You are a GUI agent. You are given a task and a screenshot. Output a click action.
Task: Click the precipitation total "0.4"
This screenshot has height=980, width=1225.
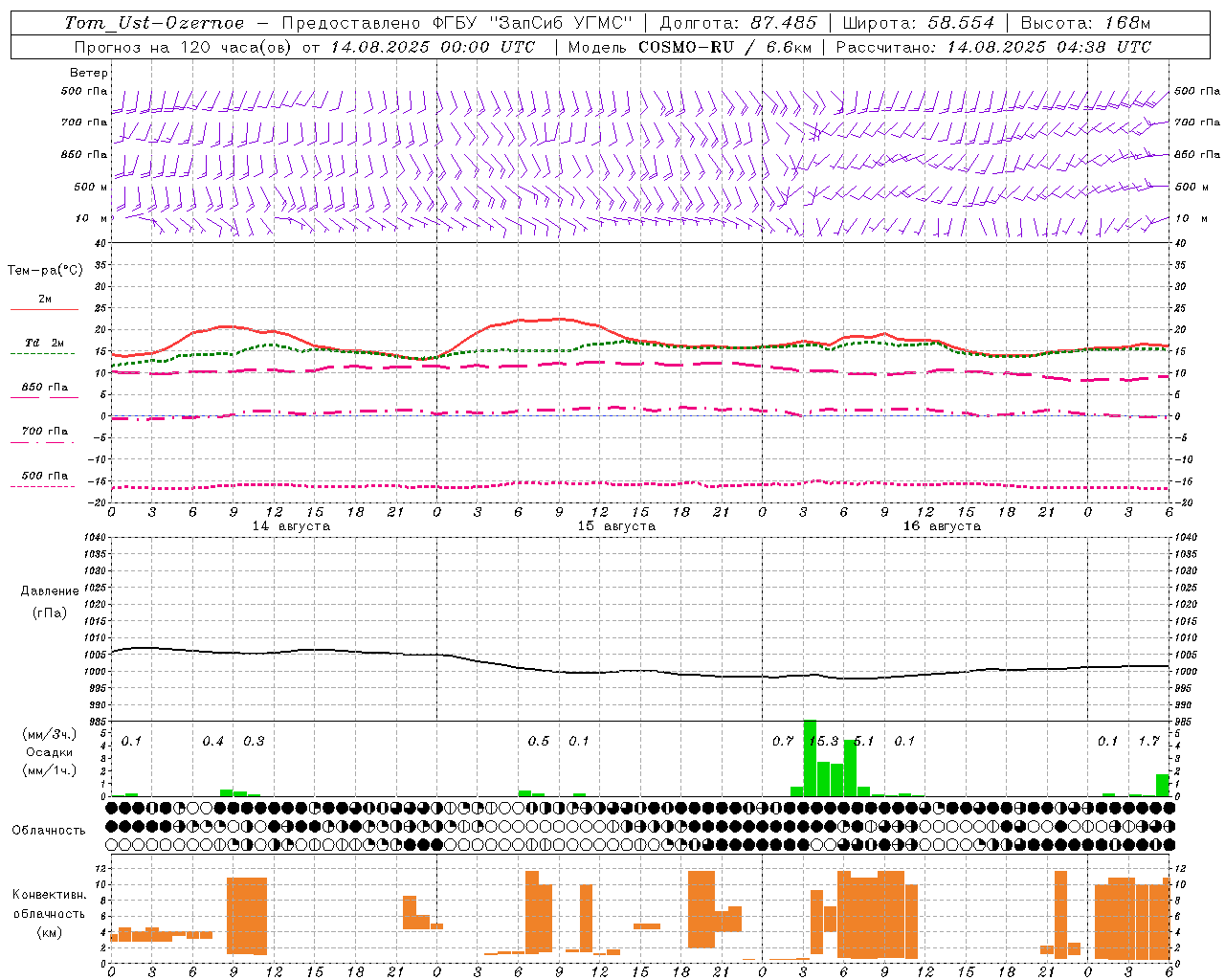pos(212,741)
